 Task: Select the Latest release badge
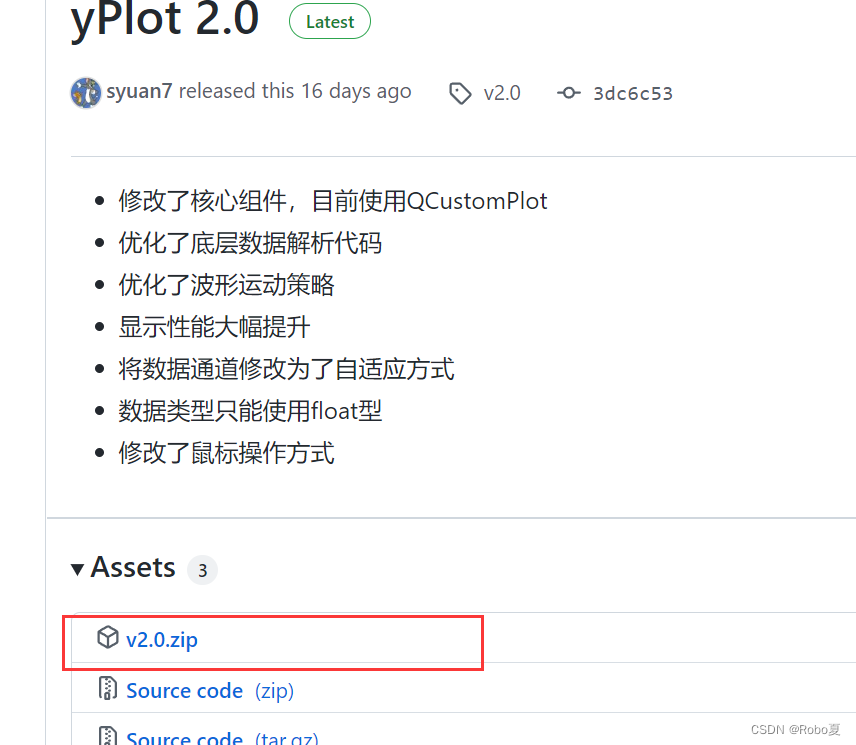pos(329,21)
